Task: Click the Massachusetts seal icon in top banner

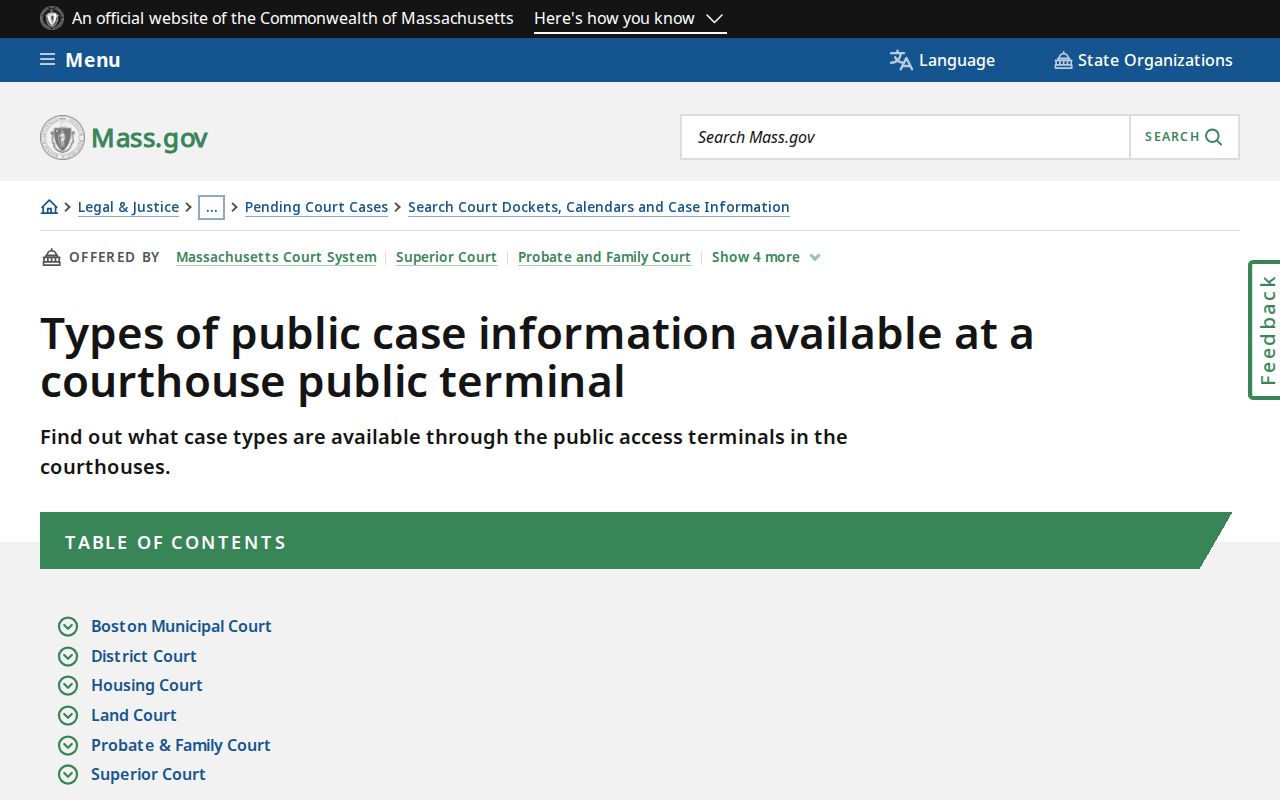Action: click(52, 18)
